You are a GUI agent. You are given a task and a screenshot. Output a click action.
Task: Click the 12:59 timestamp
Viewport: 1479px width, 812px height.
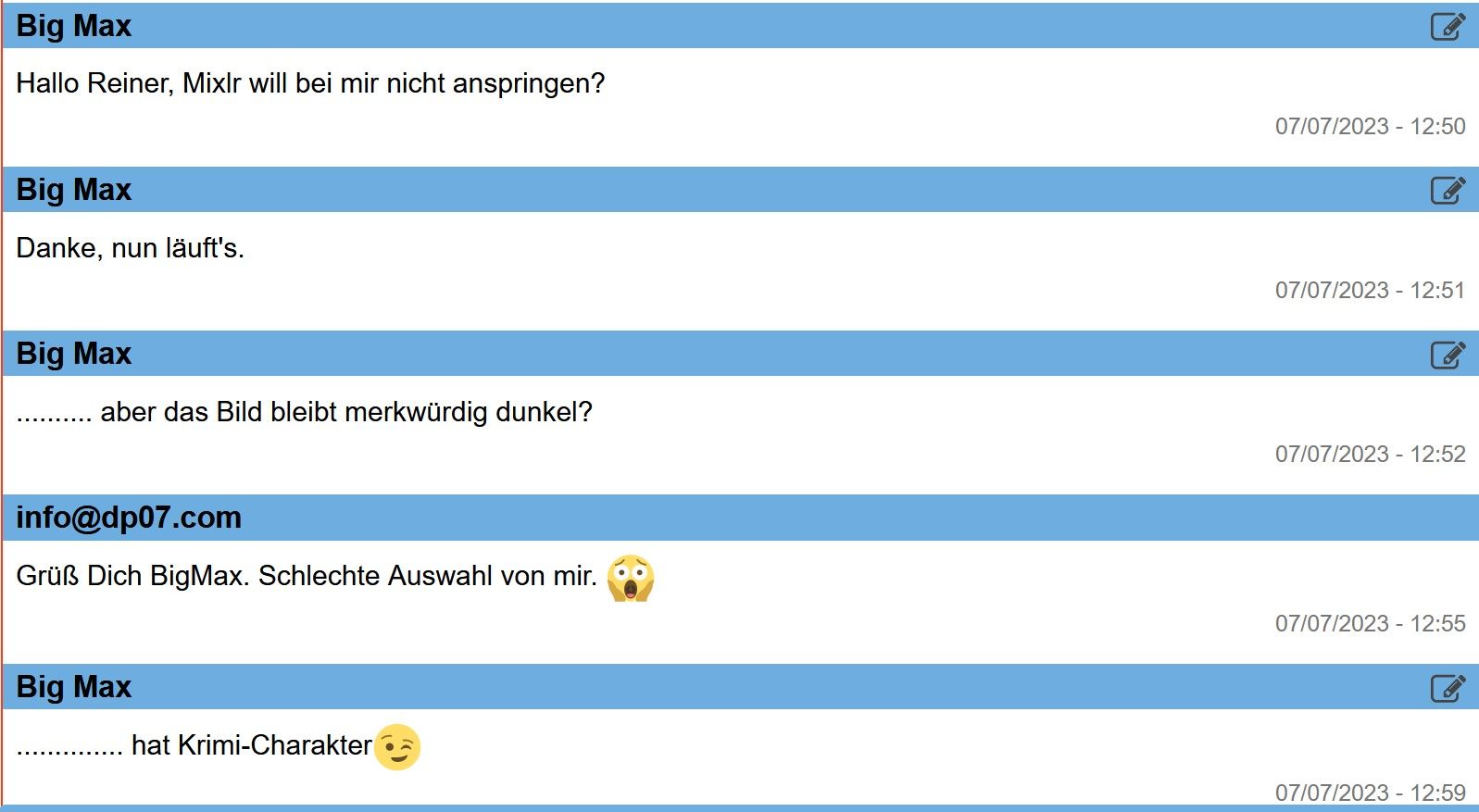point(1370,793)
